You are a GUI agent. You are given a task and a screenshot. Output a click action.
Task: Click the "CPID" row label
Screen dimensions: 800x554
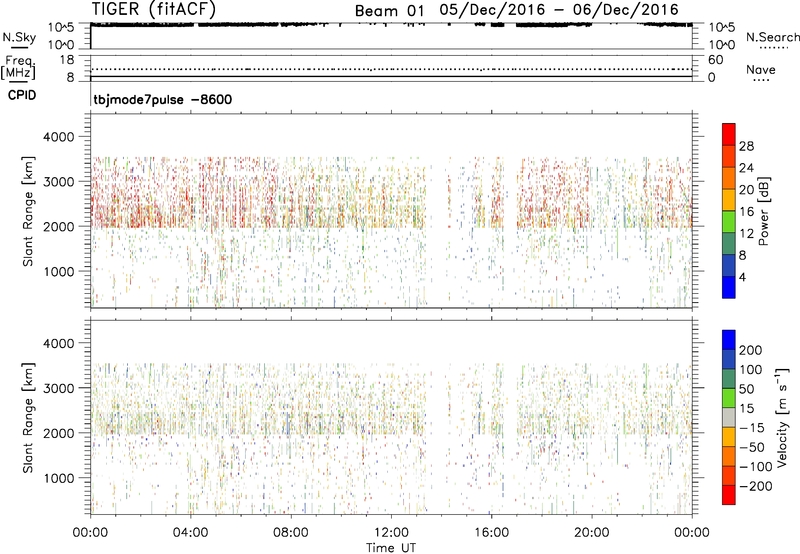click(22, 95)
